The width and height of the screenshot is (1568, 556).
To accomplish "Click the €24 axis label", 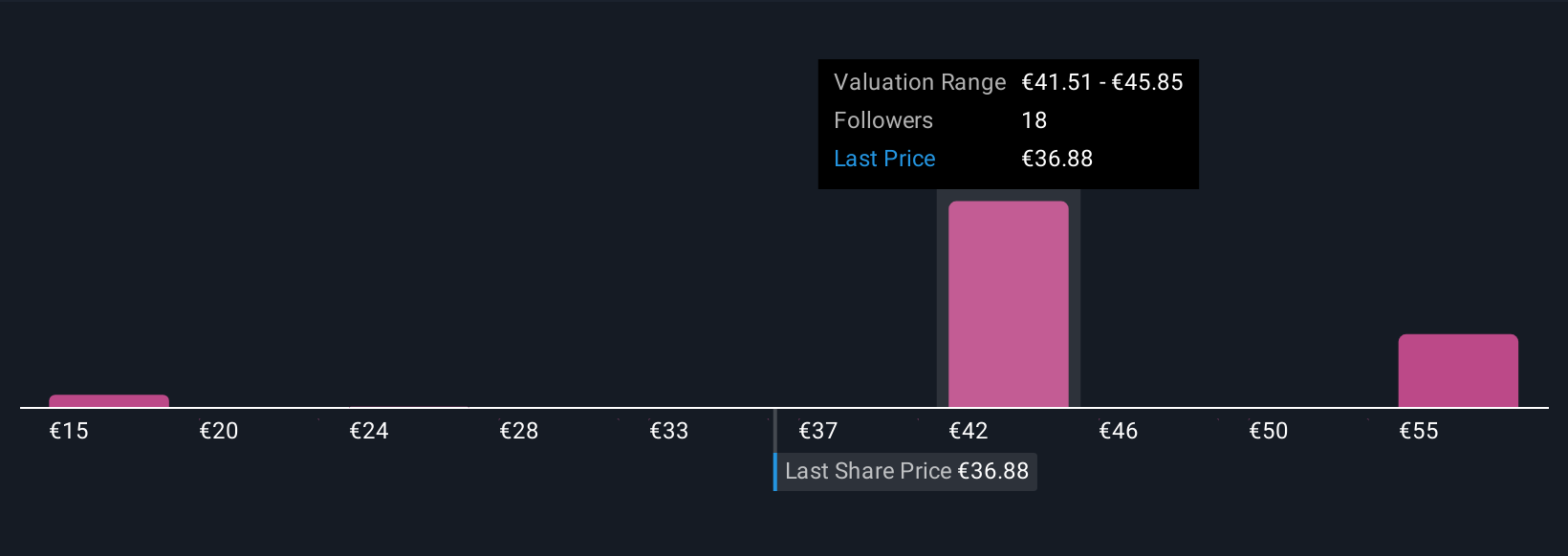I will (369, 431).
